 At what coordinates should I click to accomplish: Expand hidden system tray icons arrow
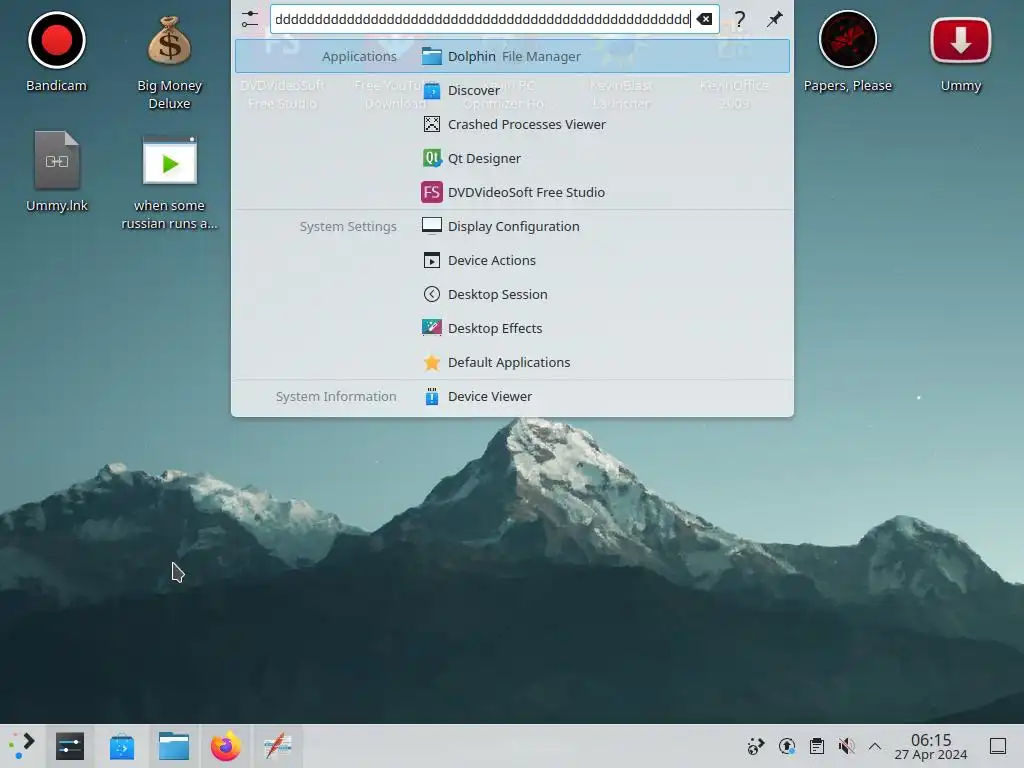(x=875, y=746)
